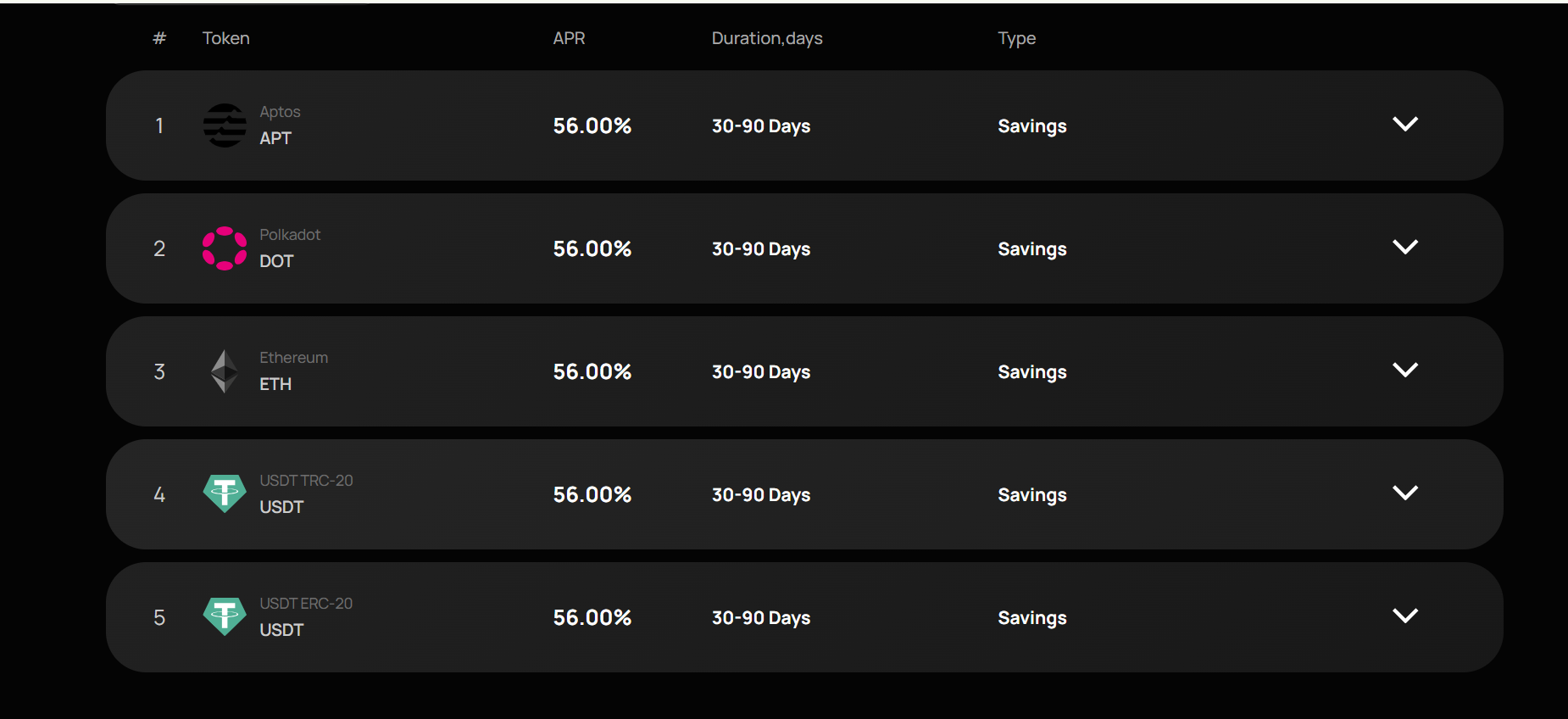Expand the Aptos APT row details
This screenshot has height=719, width=1568.
tap(1404, 124)
